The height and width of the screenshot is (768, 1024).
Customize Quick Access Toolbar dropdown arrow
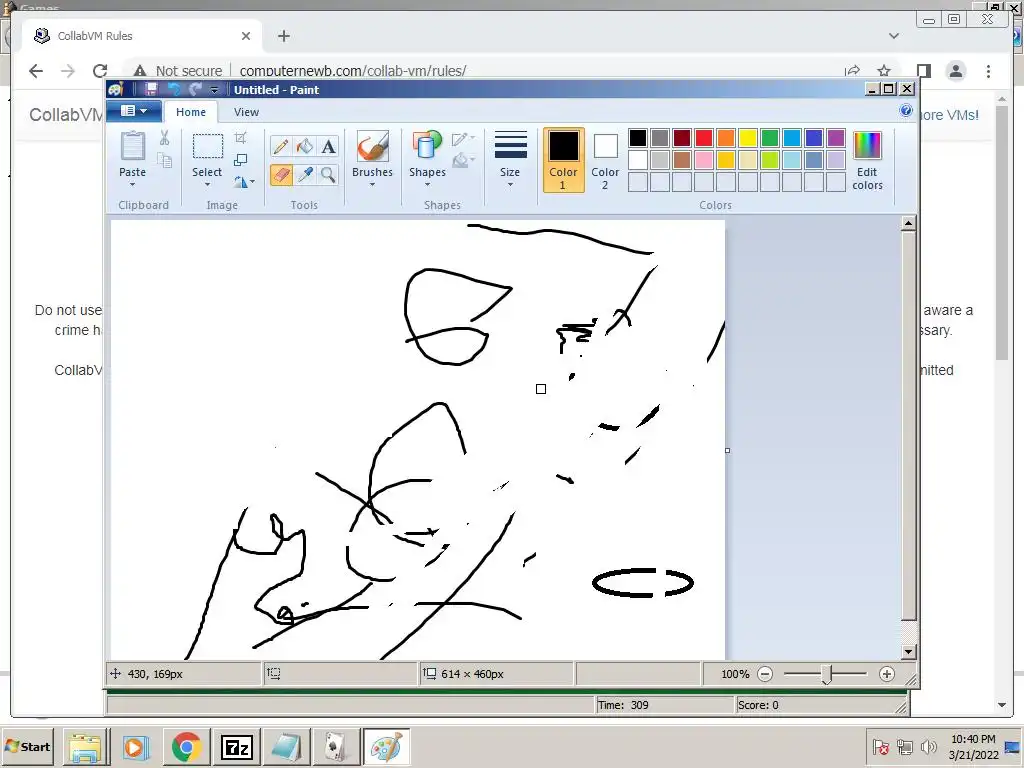tap(214, 89)
